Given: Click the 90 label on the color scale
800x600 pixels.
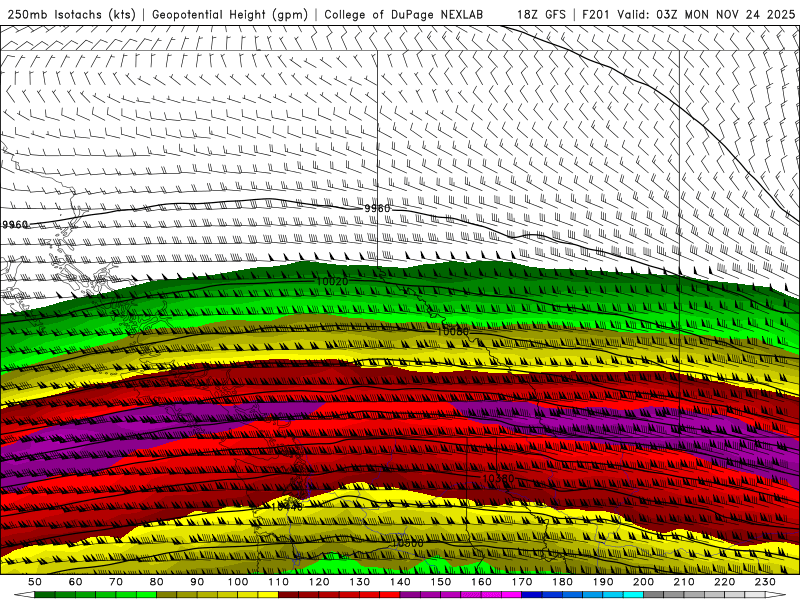Looking at the screenshot, I should pos(197,582).
